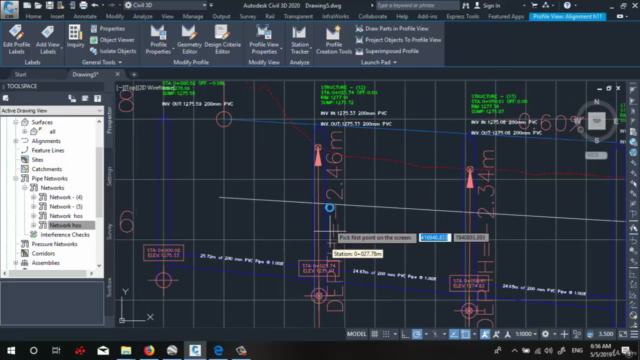Click the highlighted coordinate input field
Image resolution: width=640 pixels, height=360 pixels.
pyautogui.click(x=435, y=238)
